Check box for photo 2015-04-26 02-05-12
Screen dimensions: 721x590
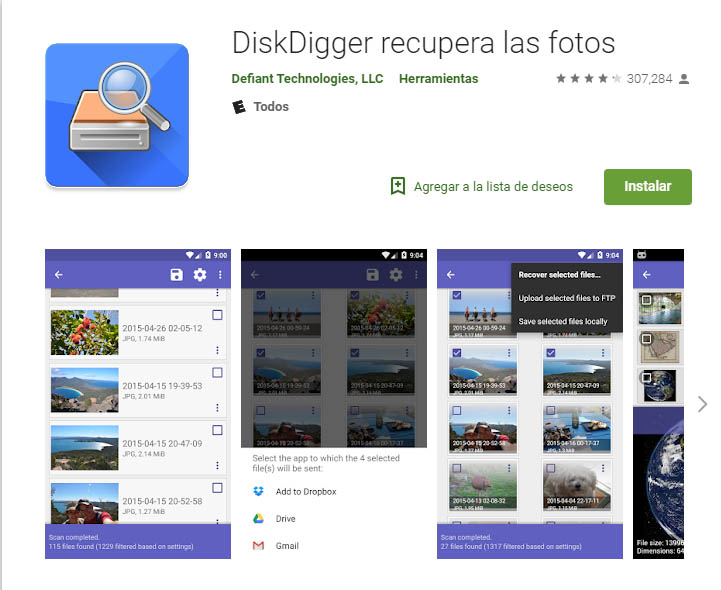tap(217, 315)
